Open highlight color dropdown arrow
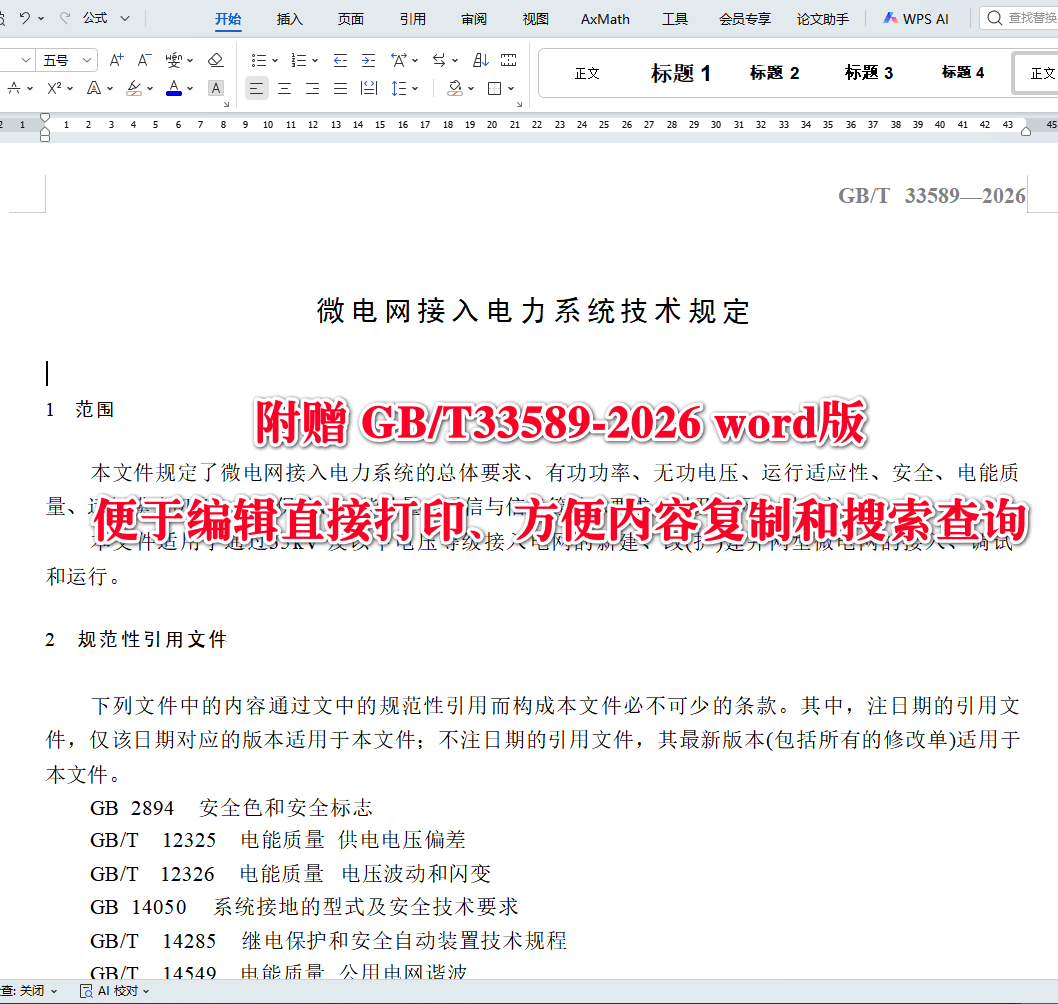1058x1004 pixels. point(150,88)
